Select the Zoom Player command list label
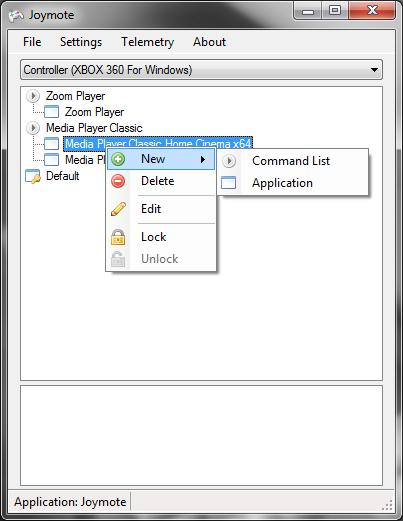The image size is (403, 521). pyautogui.click(x=75, y=96)
